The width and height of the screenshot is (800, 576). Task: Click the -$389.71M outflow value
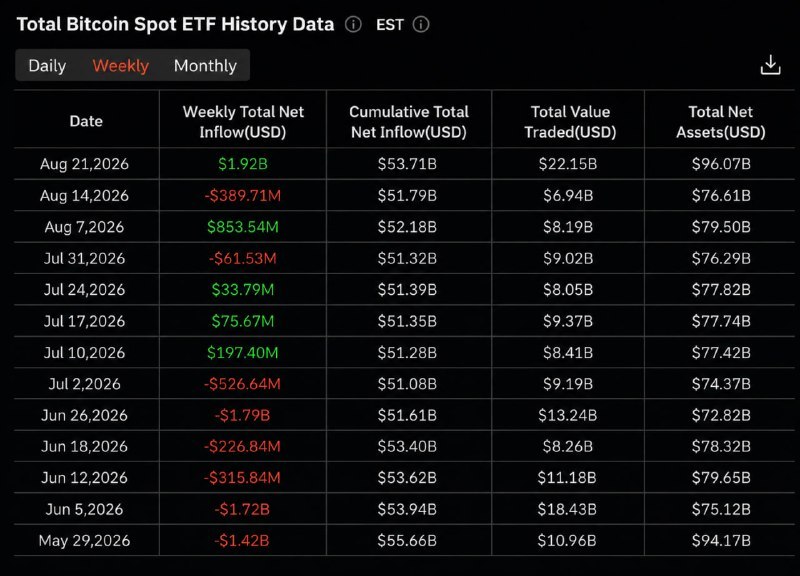click(x=243, y=196)
